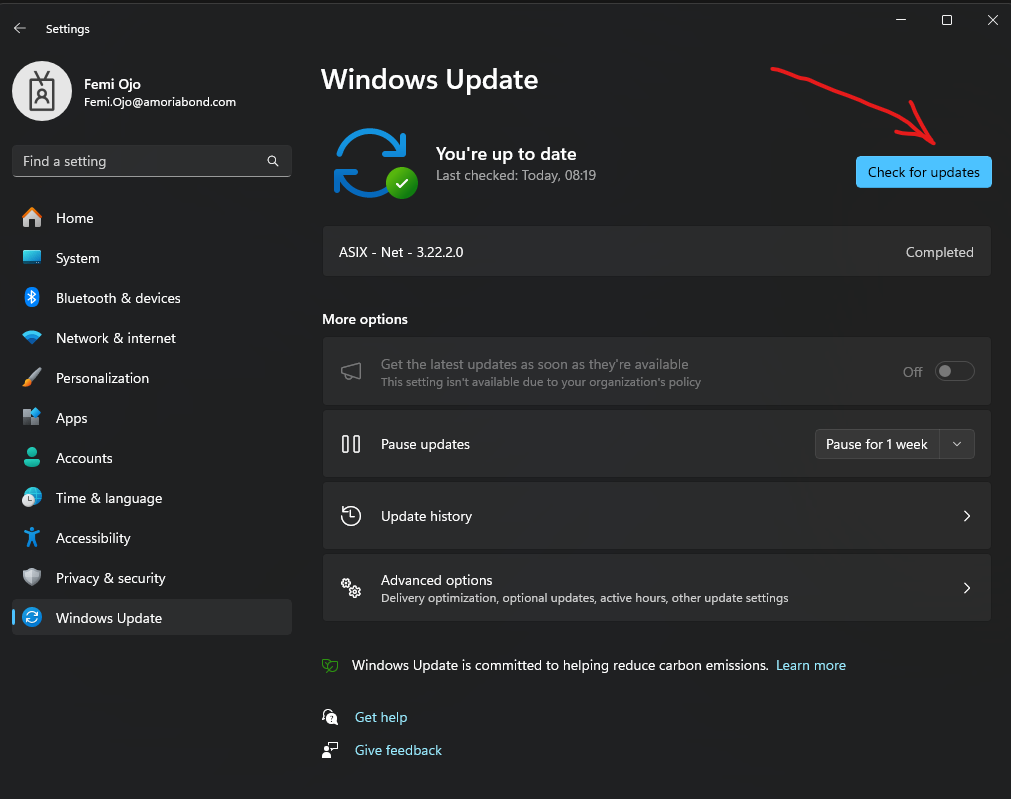Open Privacy & security settings
The image size is (1011, 799).
(152, 578)
